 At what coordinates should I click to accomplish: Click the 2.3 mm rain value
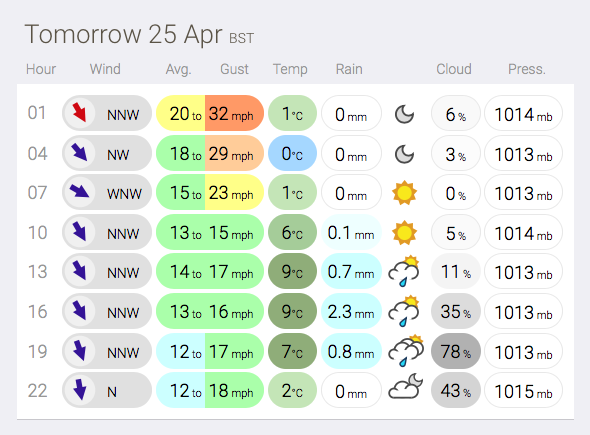click(351, 312)
